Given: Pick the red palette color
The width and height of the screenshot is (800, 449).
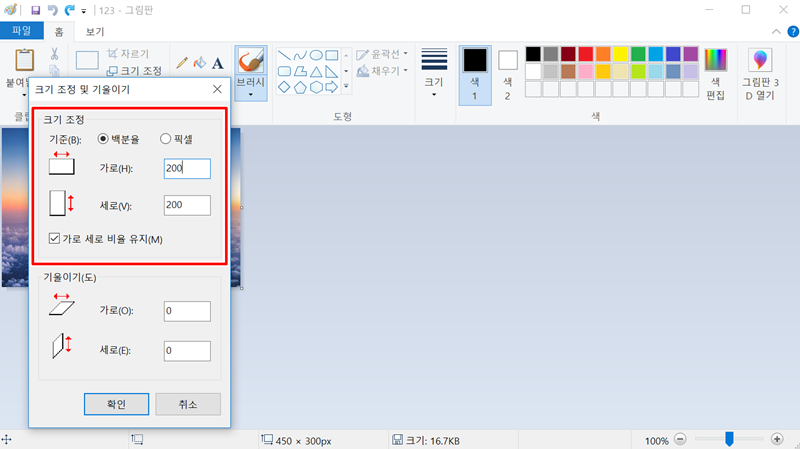Looking at the screenshot, I should (586, 54).
